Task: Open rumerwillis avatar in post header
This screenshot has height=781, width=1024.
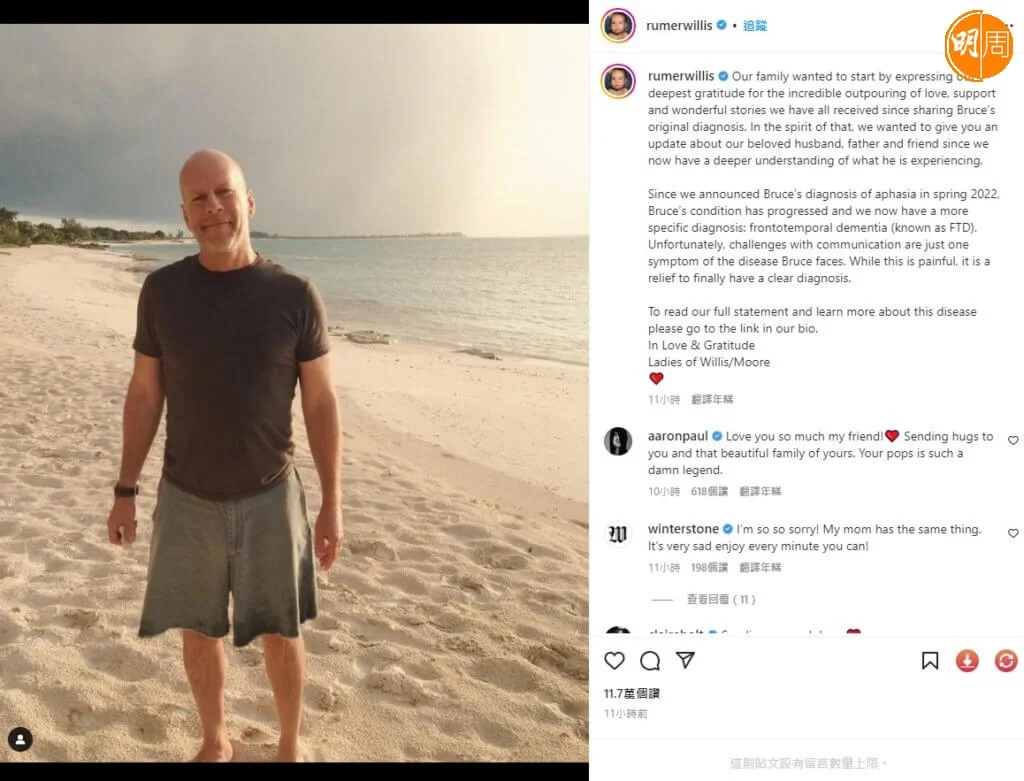Action: click(x=618, y=25)
